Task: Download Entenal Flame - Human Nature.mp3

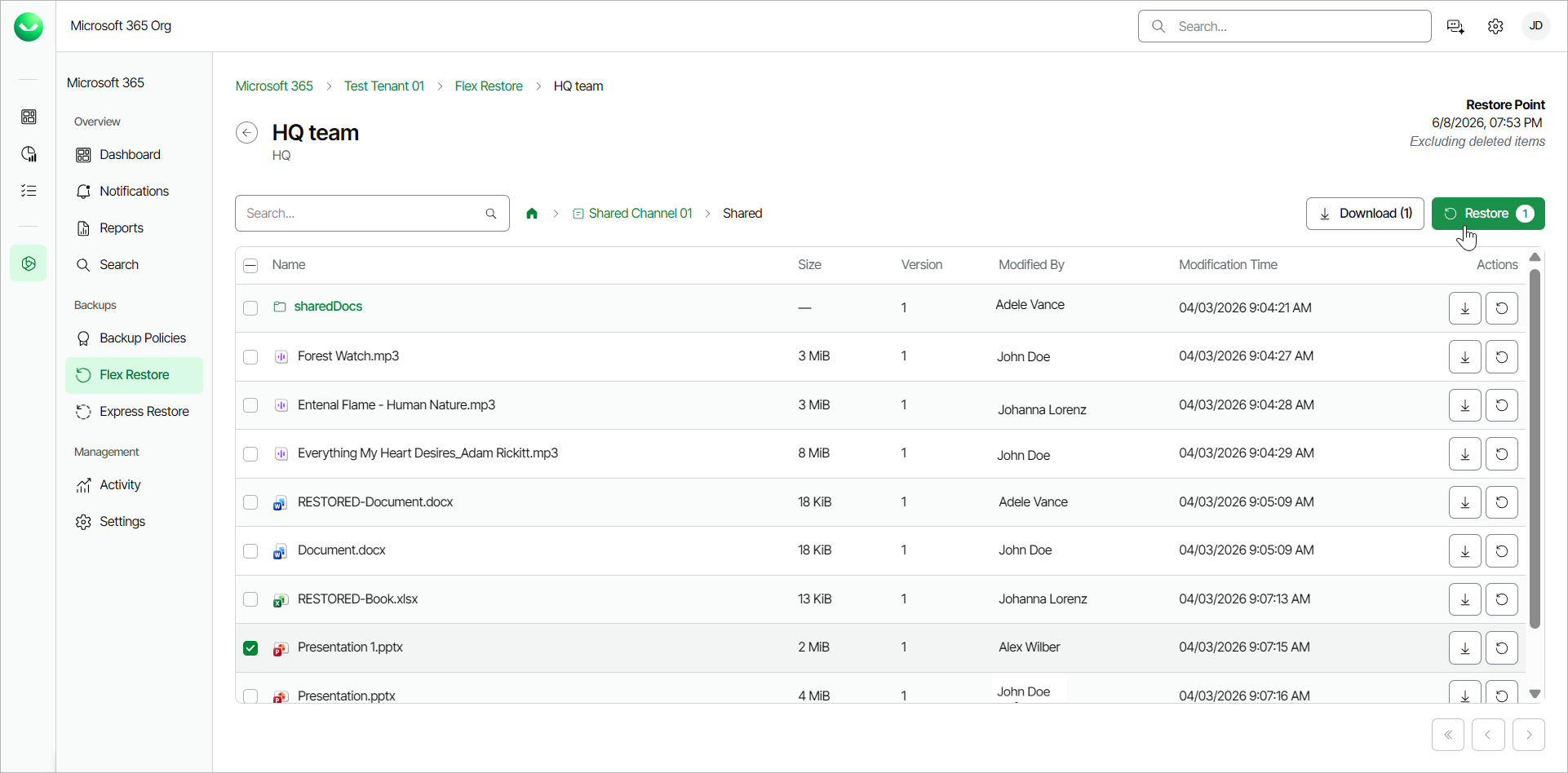Action: (1465, 405)
